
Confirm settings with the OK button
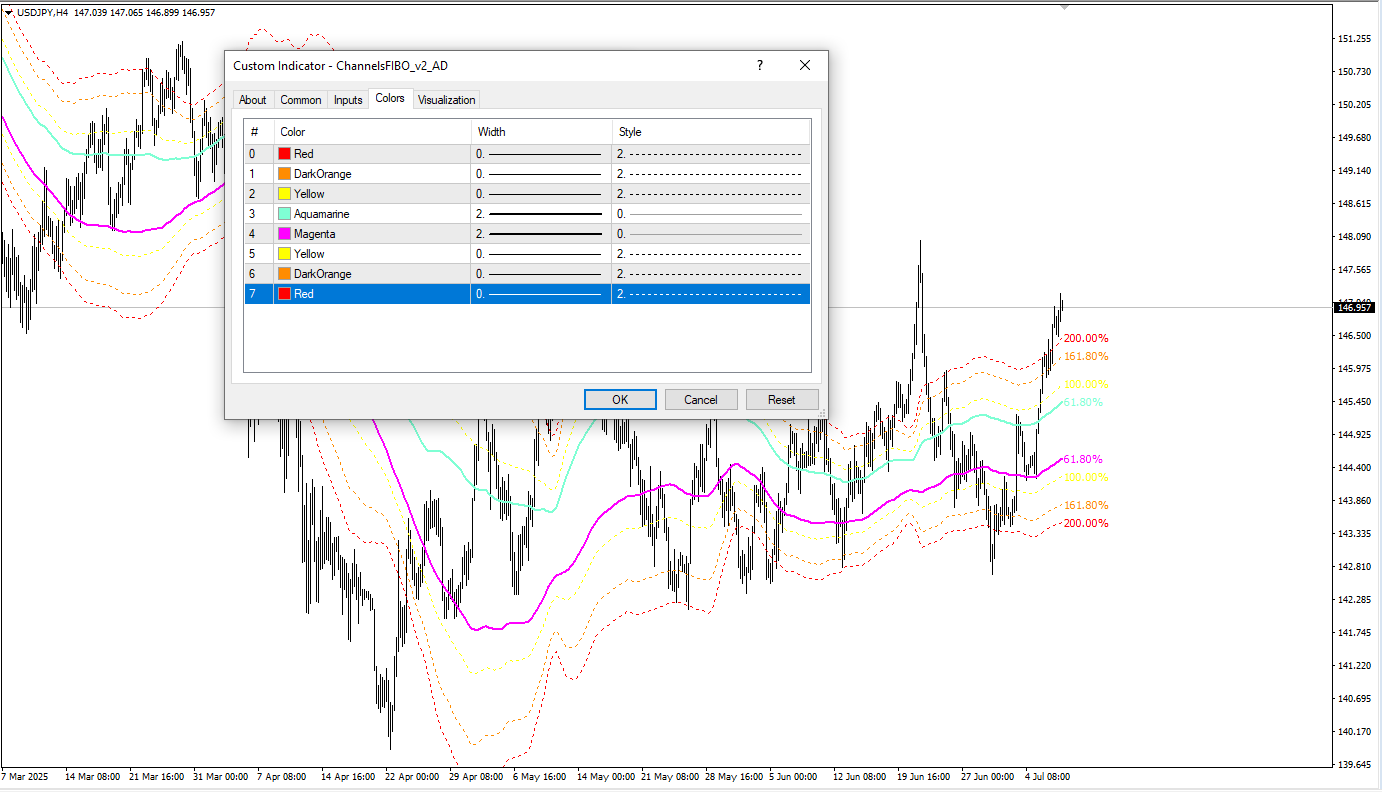coord(620,400)
